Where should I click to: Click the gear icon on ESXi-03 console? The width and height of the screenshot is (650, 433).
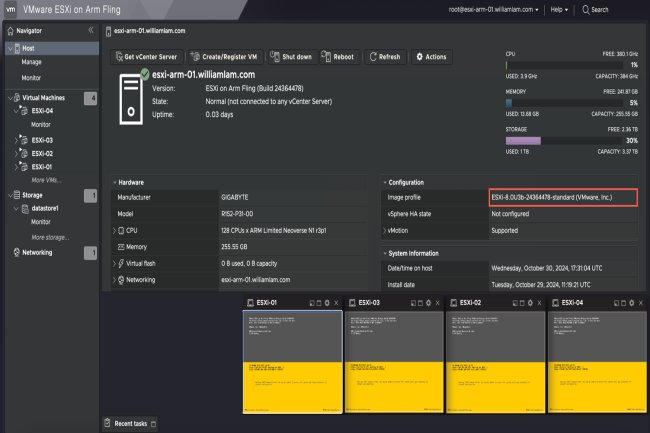429,303
